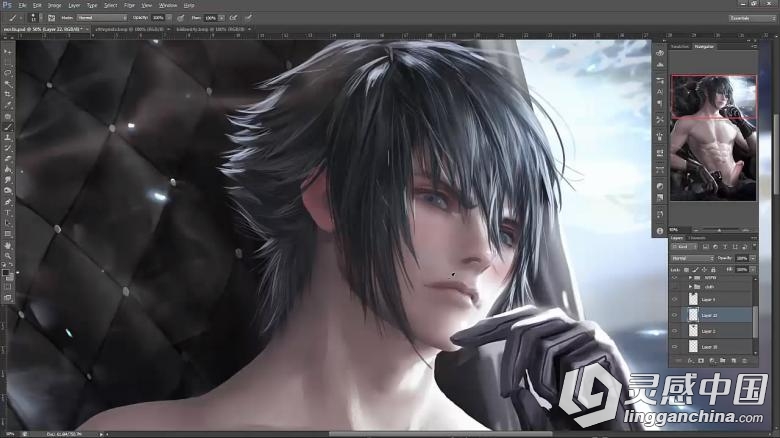Image resolution: width=780 pixels, height=438 pixels.
Task: Hide Layer 22 with its eye icon
Action: [x=675, y=315]
